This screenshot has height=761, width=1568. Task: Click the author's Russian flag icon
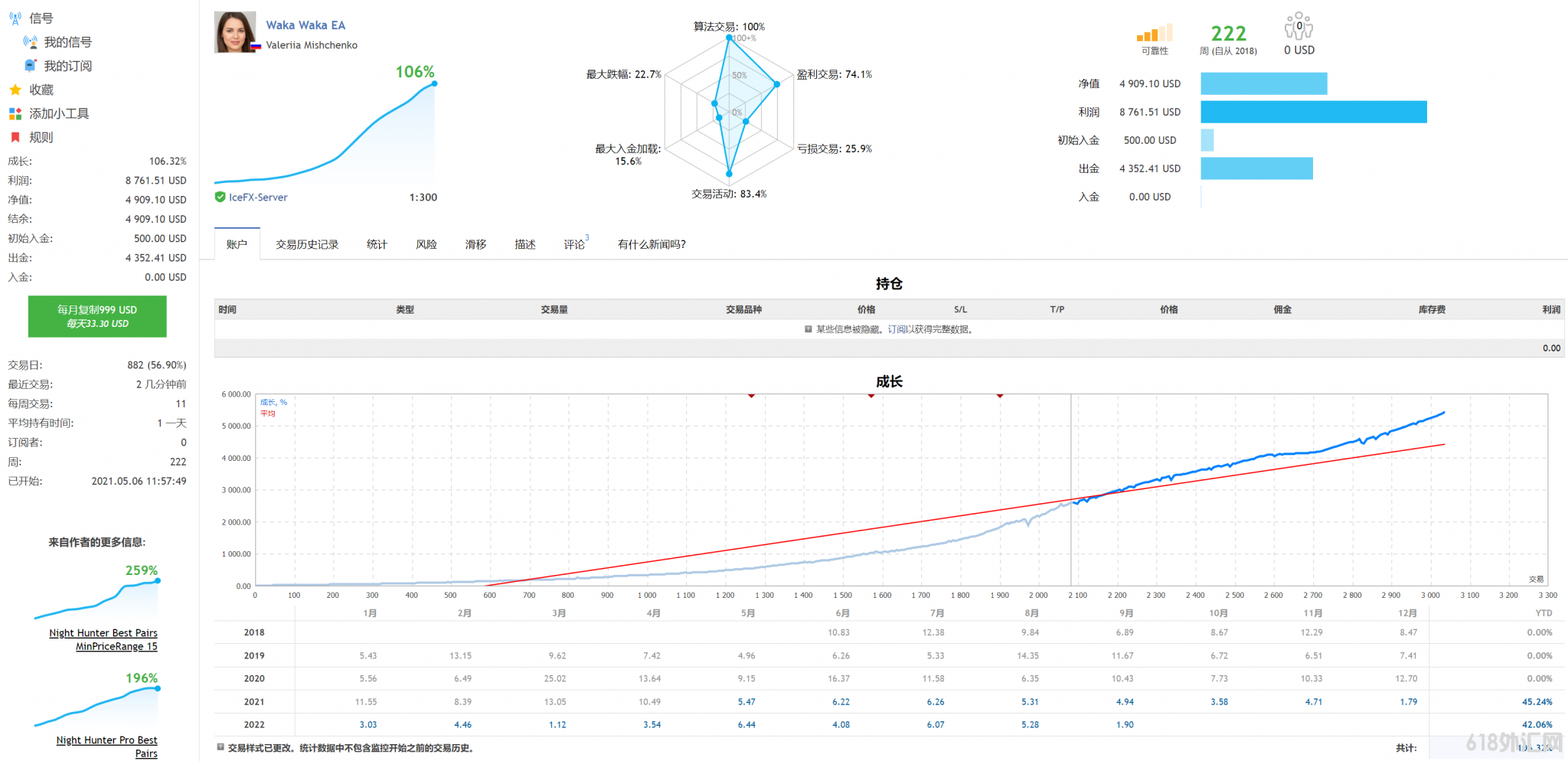[256, 47]
